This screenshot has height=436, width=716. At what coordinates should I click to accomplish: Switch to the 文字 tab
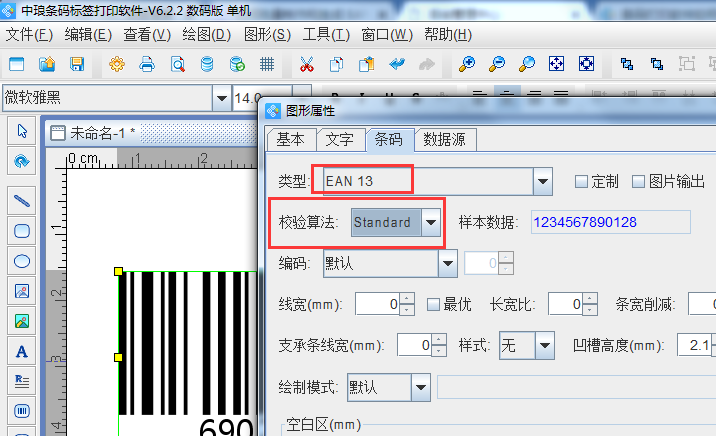340,140
